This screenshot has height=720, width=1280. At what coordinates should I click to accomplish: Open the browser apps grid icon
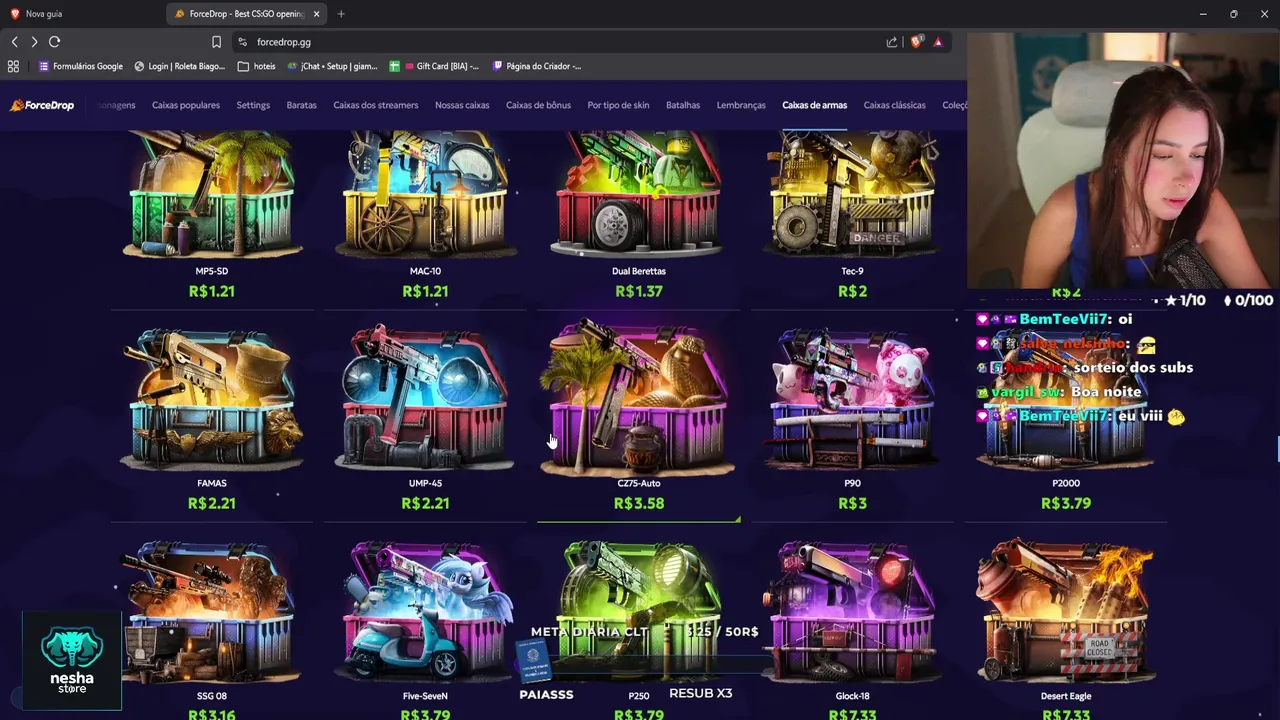13,66
